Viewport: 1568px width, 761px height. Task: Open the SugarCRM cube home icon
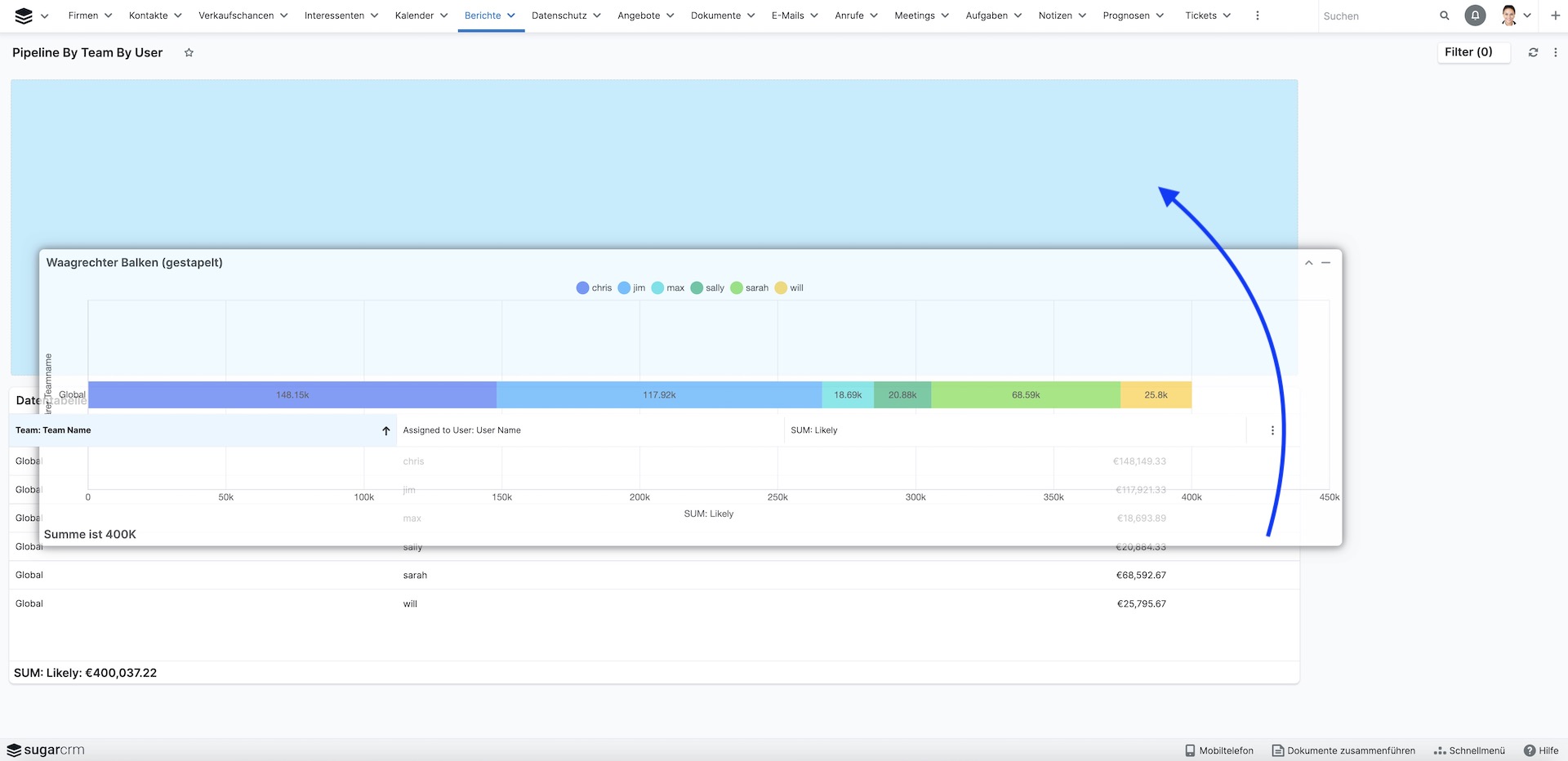click(24, 16)
